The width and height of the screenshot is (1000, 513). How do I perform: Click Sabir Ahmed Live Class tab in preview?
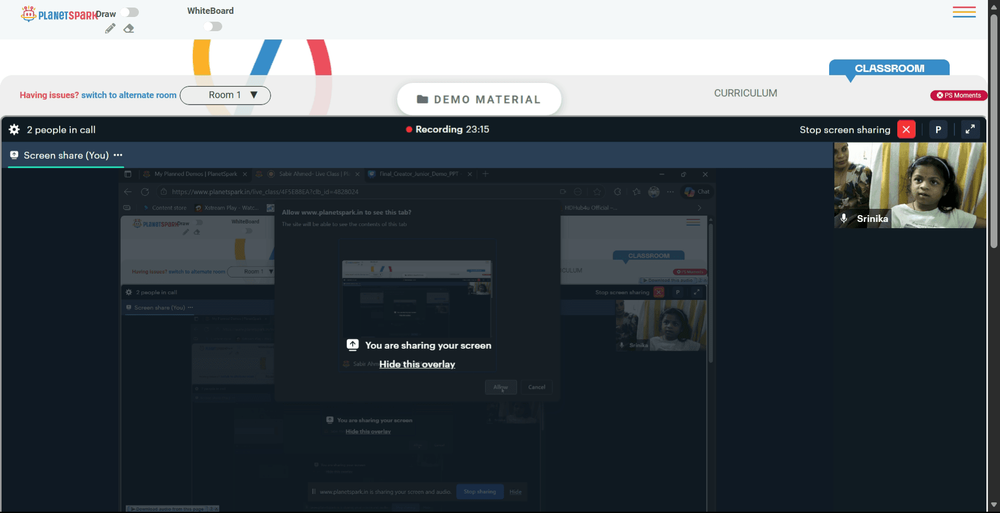tap(307, 174)
